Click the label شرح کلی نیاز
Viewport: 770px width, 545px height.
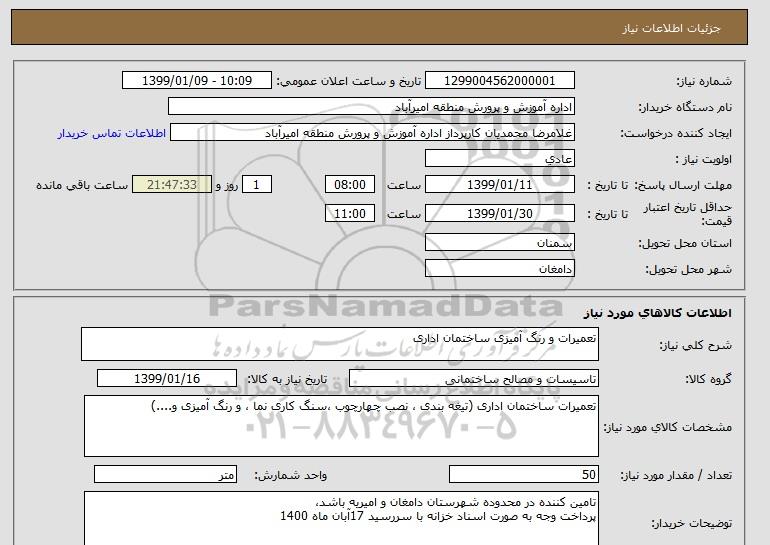pyautogui.click(x=695, y=345)
